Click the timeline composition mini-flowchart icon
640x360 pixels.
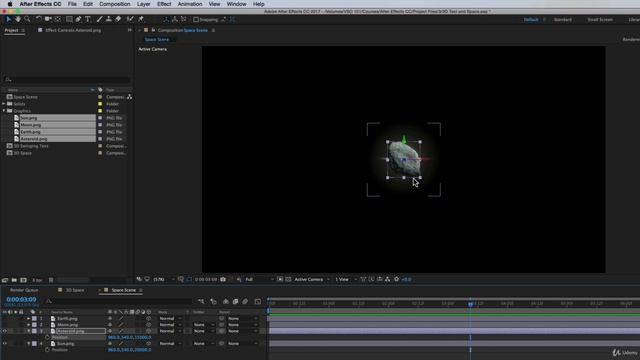(201, 301)
